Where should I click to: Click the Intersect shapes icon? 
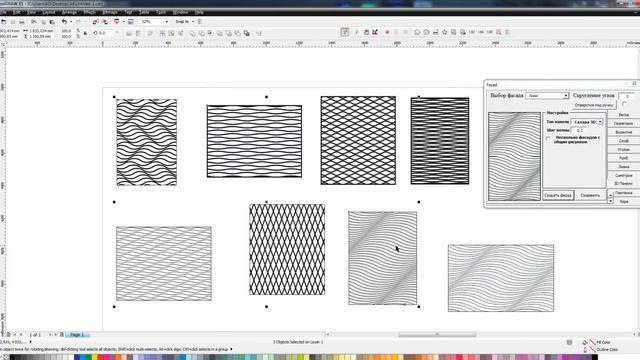click(211, 33)
